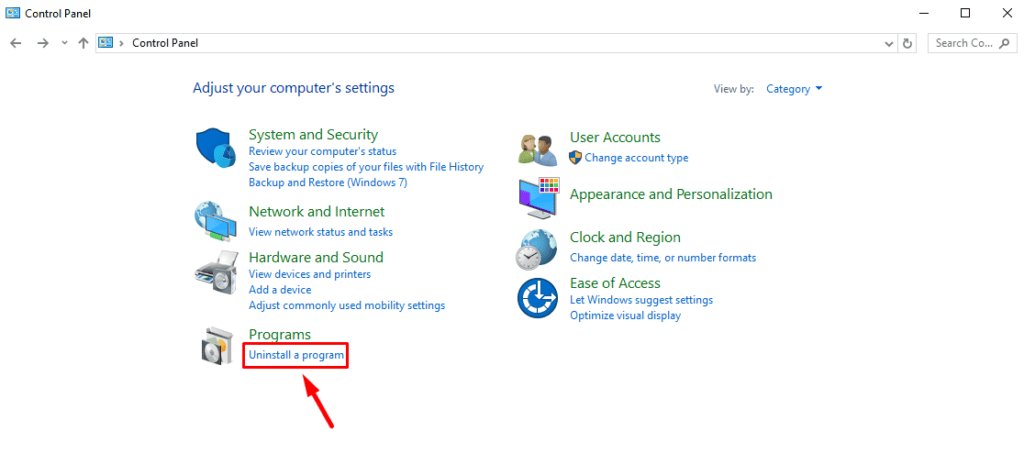Open the Hardware and Sound category
The height and width of the screenshot is (476, 1024).
(316, 257)
